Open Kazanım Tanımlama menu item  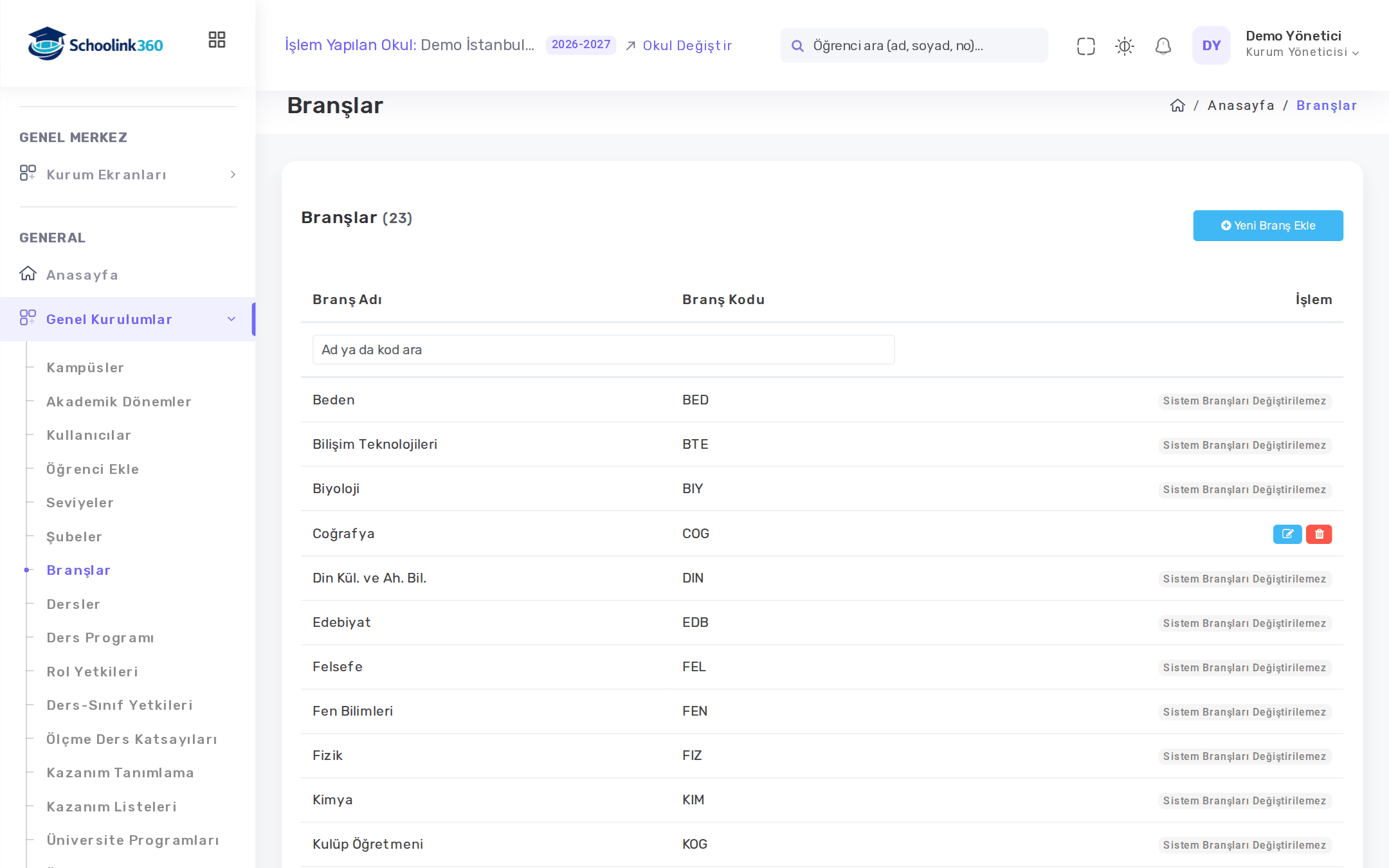coord(120,773)
